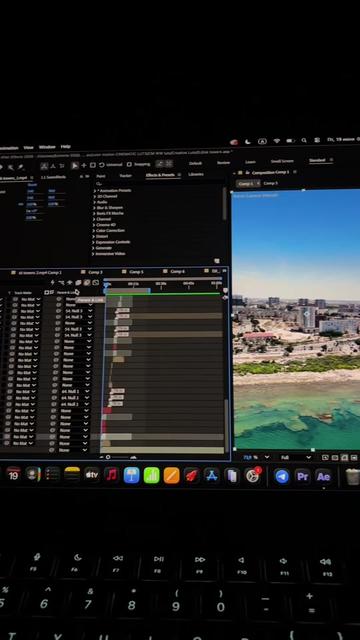The image size is (360, 640).
Task: Click the After Effects Dock icon
Action: [x=323, y=477]
